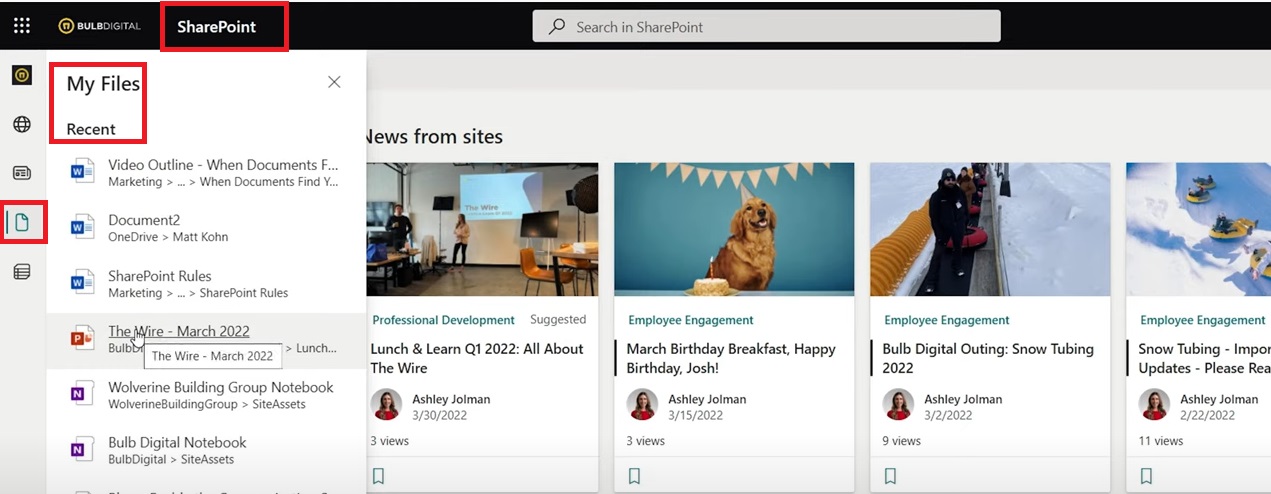1271x494 pixels.
Task: Bookmark the Lunch & Learn news post
Action: tap(378, 476)
